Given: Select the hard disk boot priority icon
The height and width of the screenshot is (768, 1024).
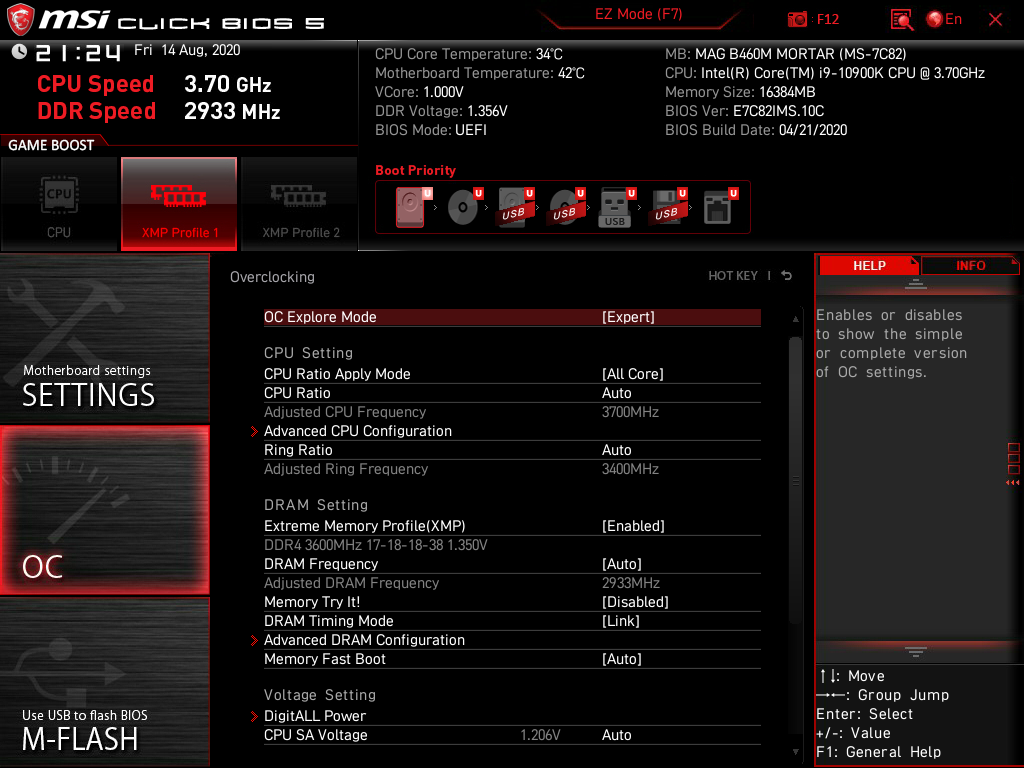Looking at the screenshot, I should coord(410,205).
